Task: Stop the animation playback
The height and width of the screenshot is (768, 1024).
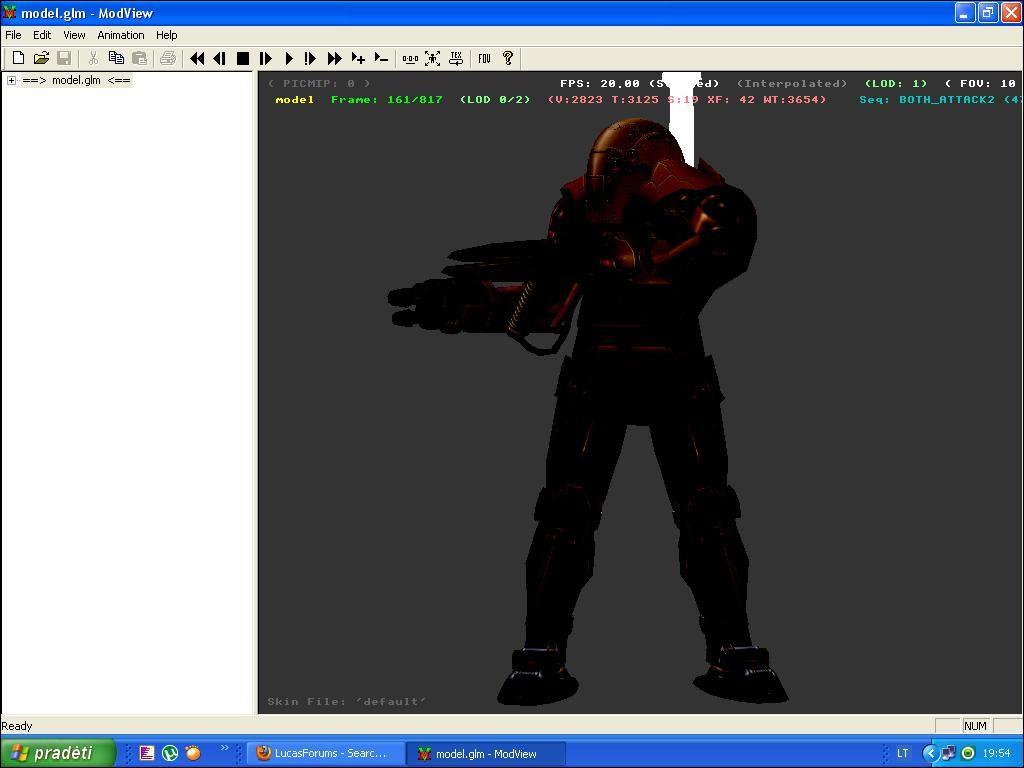Action: click(x=242, y=59)
